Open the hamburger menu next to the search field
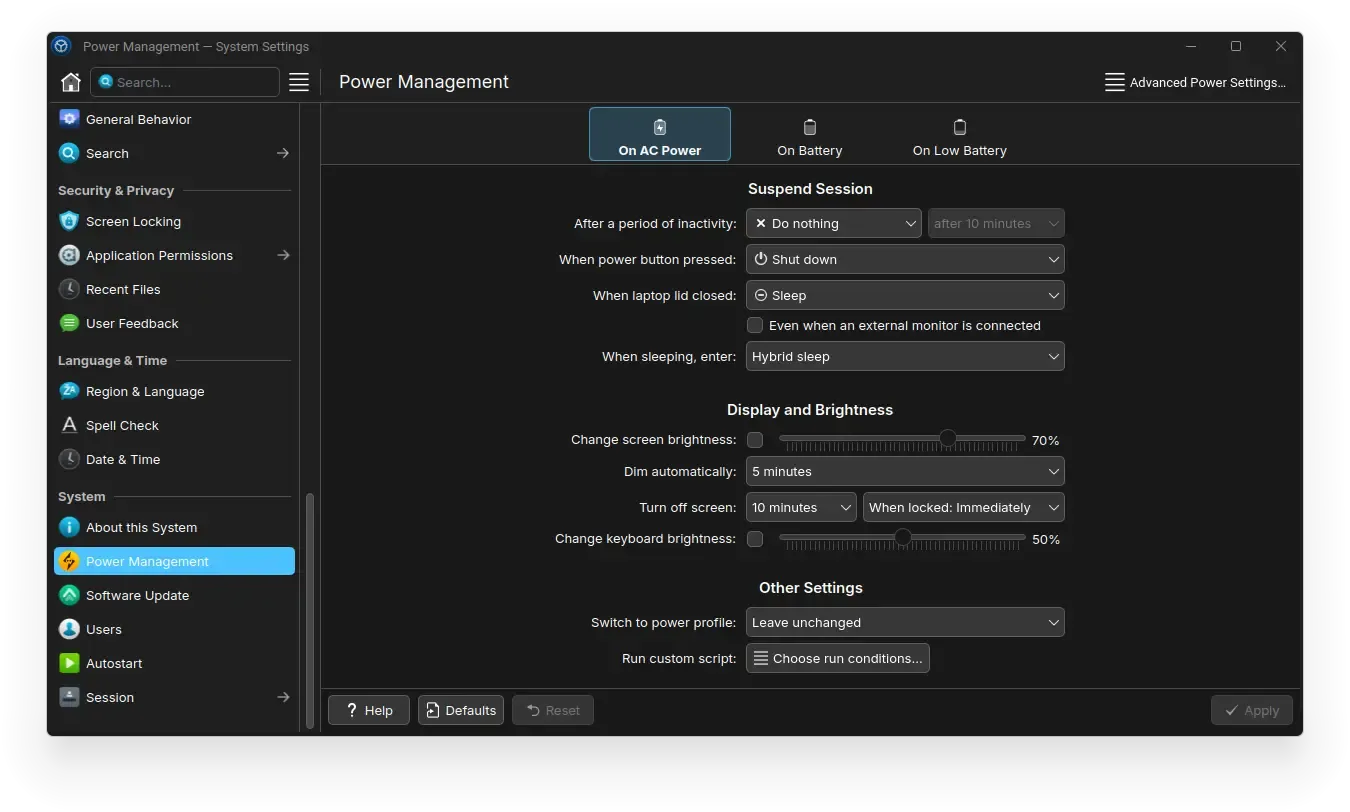Viewport: 1350px width, 812px height. click(x=299, y=82)
